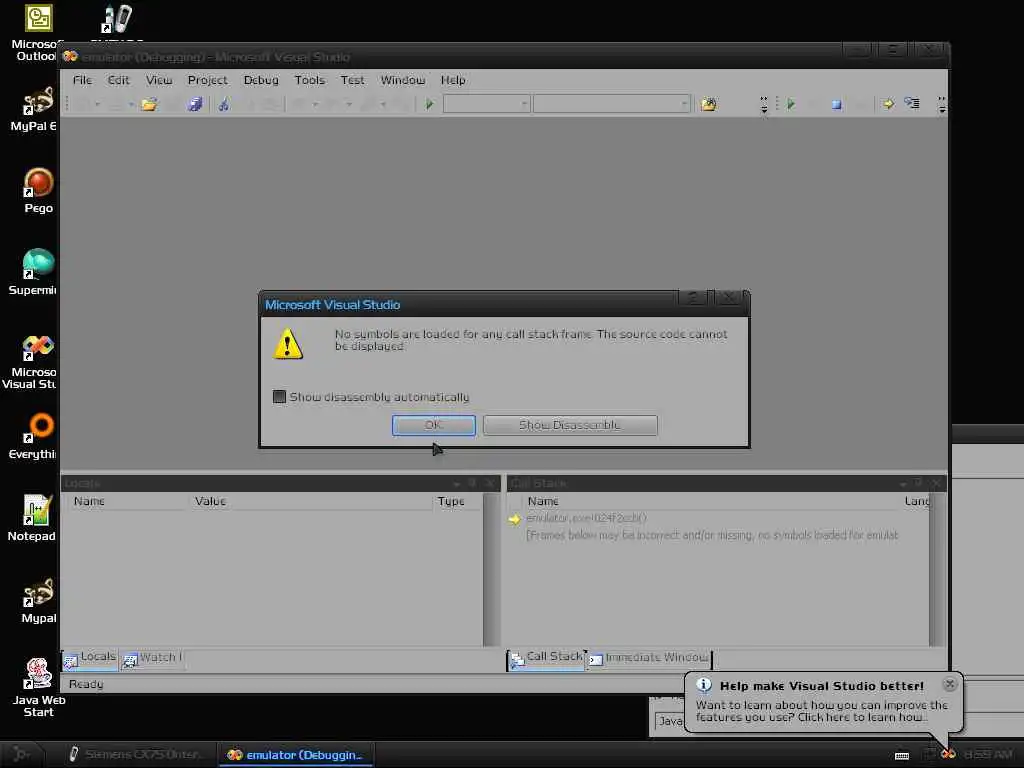
Task: Click the yellow warning icon in the dialog
Action: pos(288,344)
